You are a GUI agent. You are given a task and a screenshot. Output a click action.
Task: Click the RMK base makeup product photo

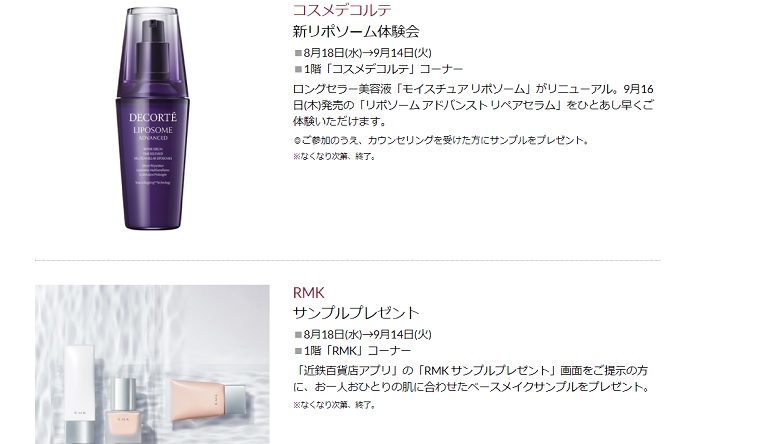click(152, 365)
